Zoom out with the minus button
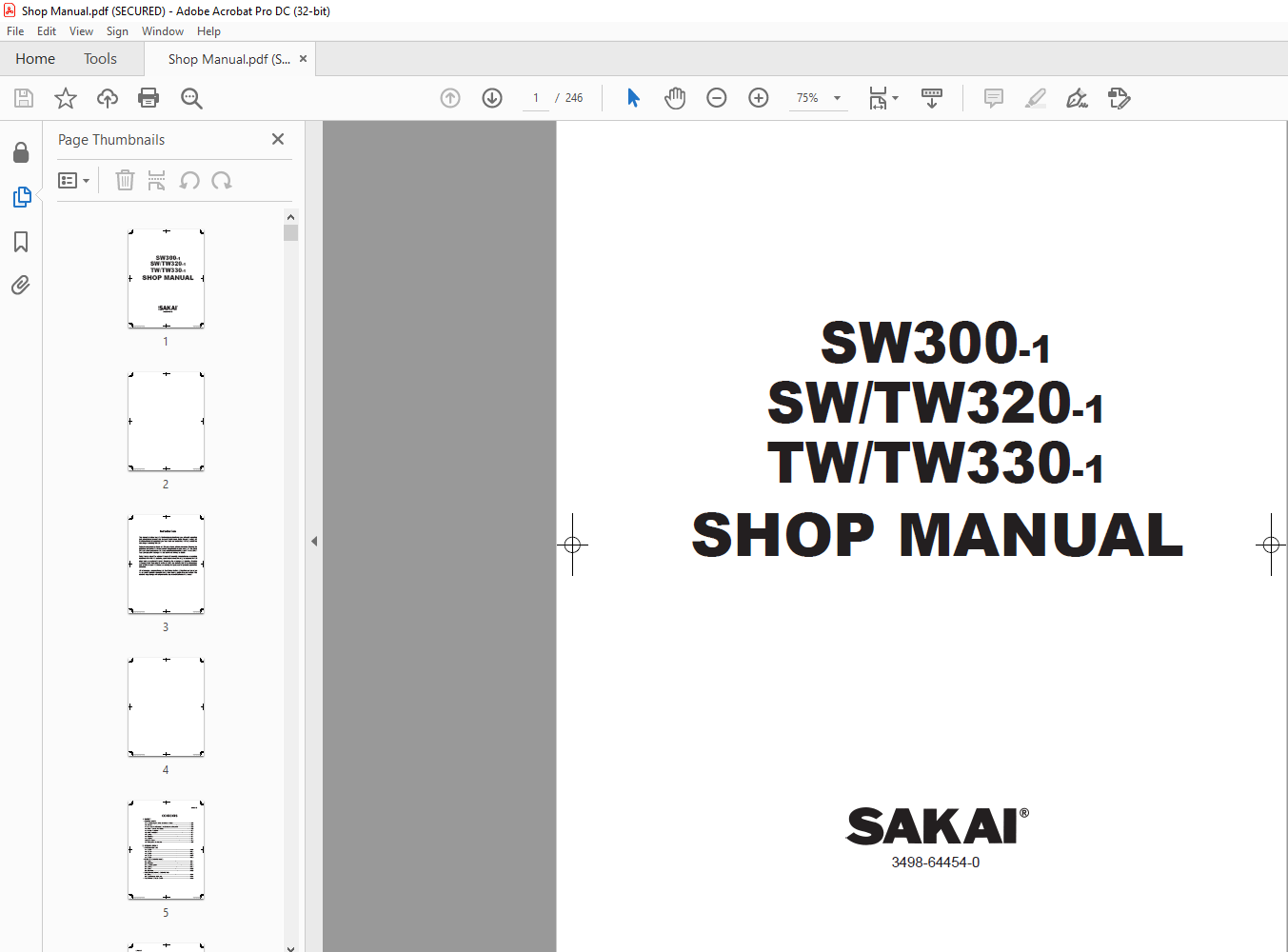The width and height of the screenshot is (1288, 952). click(x=717, y=98)
